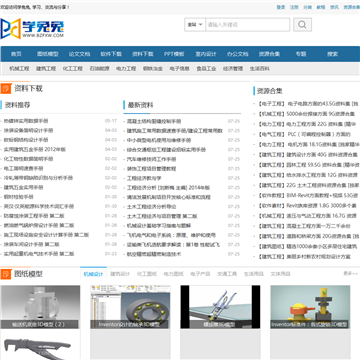The height and width of the screenshot is (360, 360).
Task: Open the 电力工程 sub-category link
Action: click(126, 69)
